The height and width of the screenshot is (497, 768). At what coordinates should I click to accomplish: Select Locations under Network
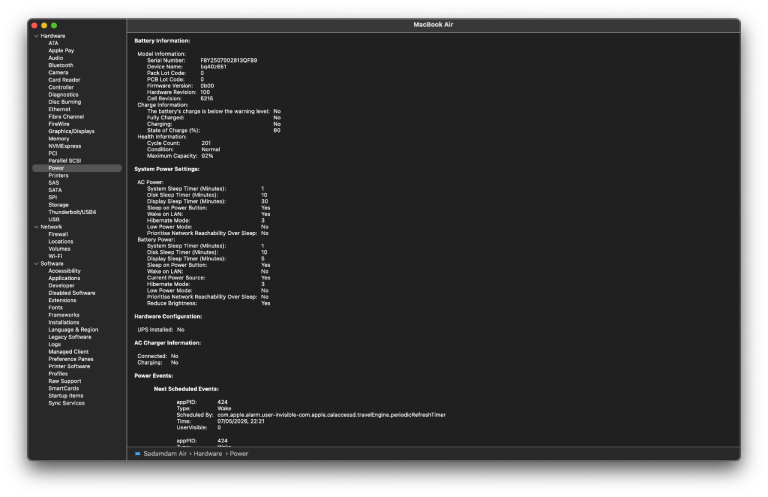pos(61,241)
